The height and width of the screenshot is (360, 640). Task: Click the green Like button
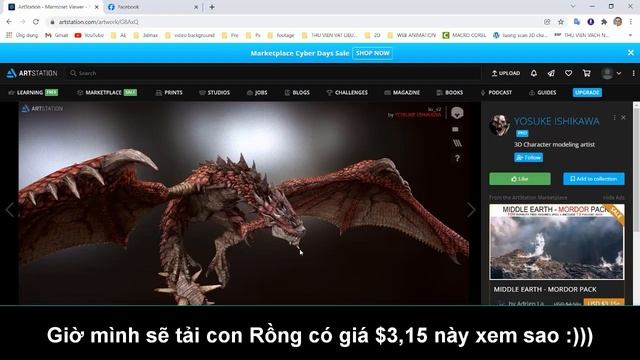click(520, 179)
